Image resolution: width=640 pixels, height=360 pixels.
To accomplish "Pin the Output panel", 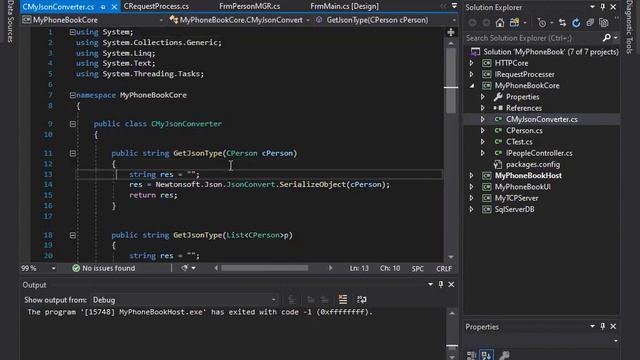I will (x=441, y=284).
